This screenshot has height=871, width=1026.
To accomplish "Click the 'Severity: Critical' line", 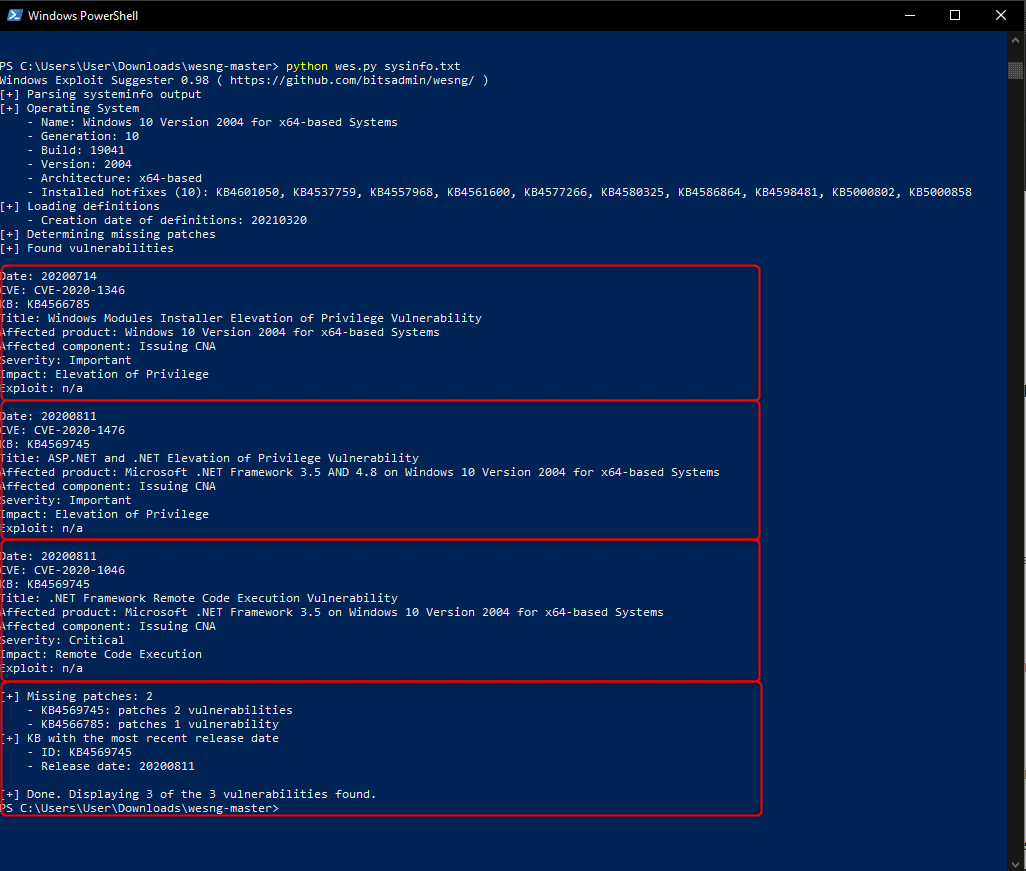I will [63, 641].
